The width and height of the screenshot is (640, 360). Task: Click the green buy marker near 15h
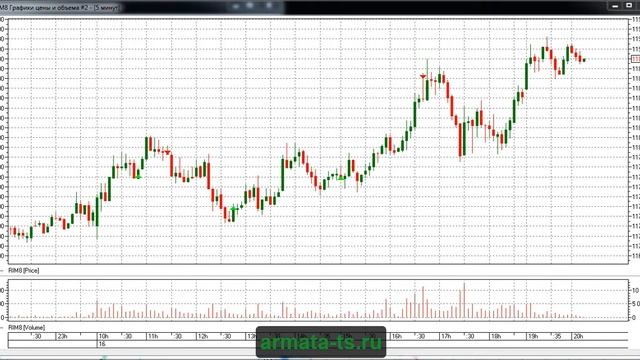(341, 178)
